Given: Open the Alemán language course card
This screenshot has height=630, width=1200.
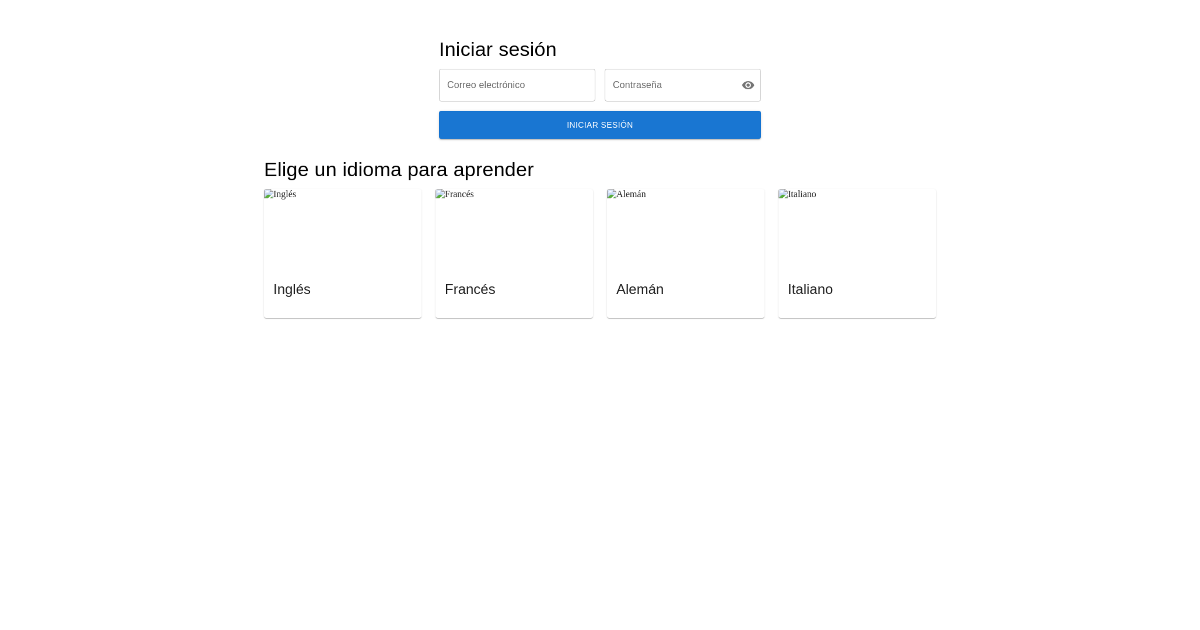Looking at the screenshot, I should tap(685, 252).
